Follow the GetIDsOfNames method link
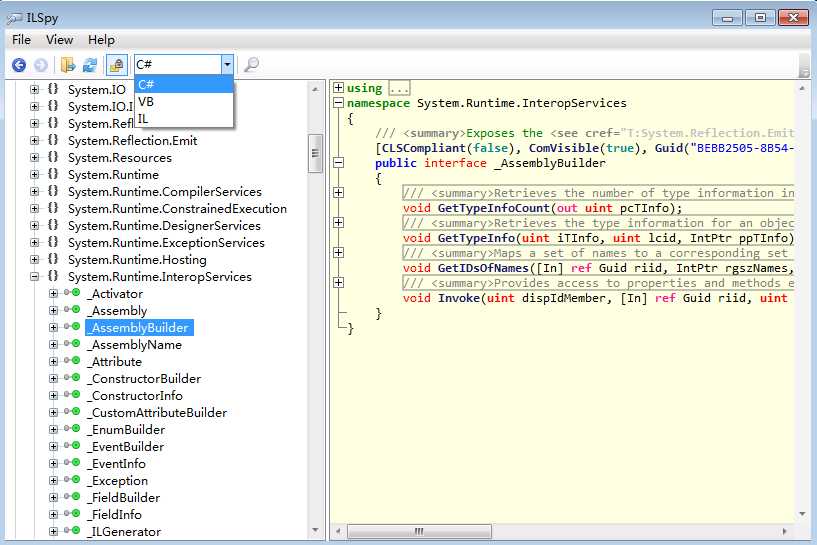817x545 pixels. coord(483,268)
